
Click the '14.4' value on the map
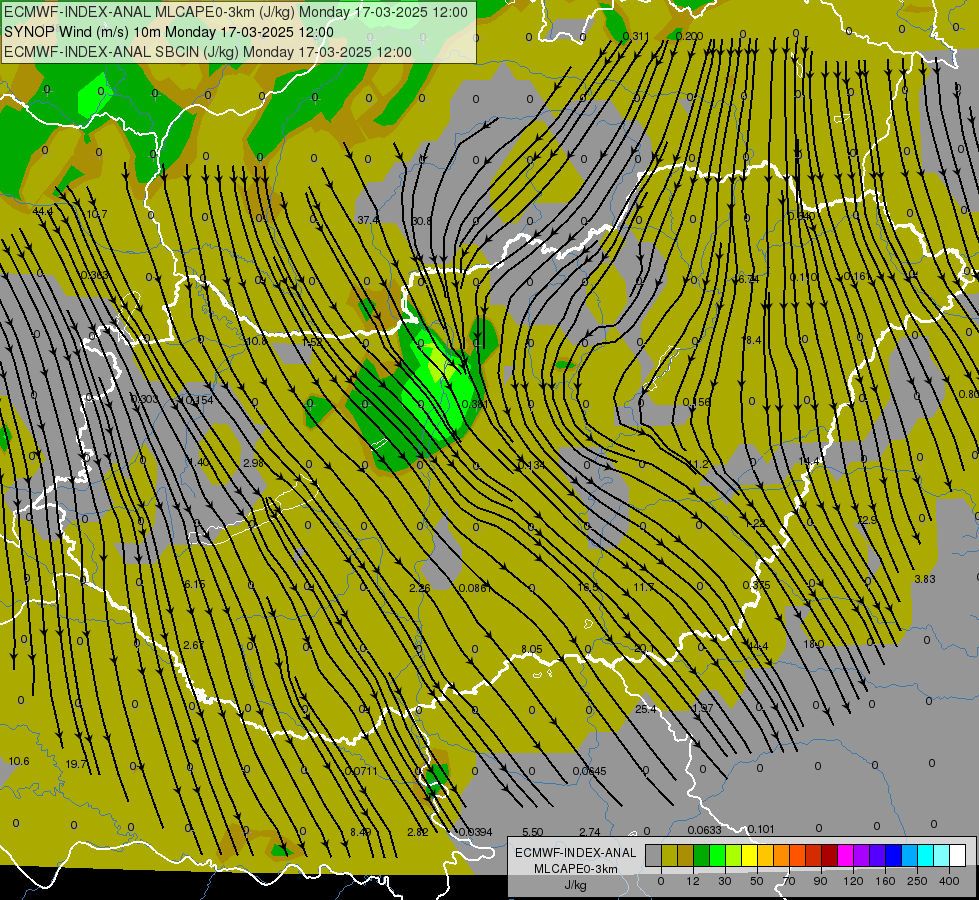809,461
